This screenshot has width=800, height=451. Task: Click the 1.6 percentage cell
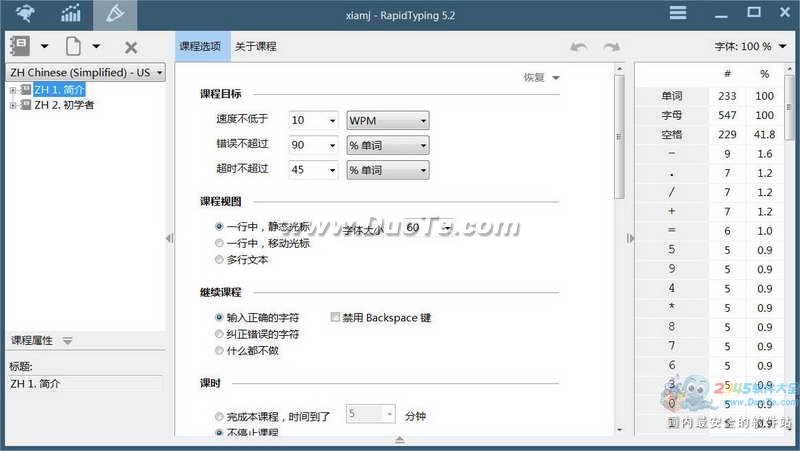[x=764, y=154]
